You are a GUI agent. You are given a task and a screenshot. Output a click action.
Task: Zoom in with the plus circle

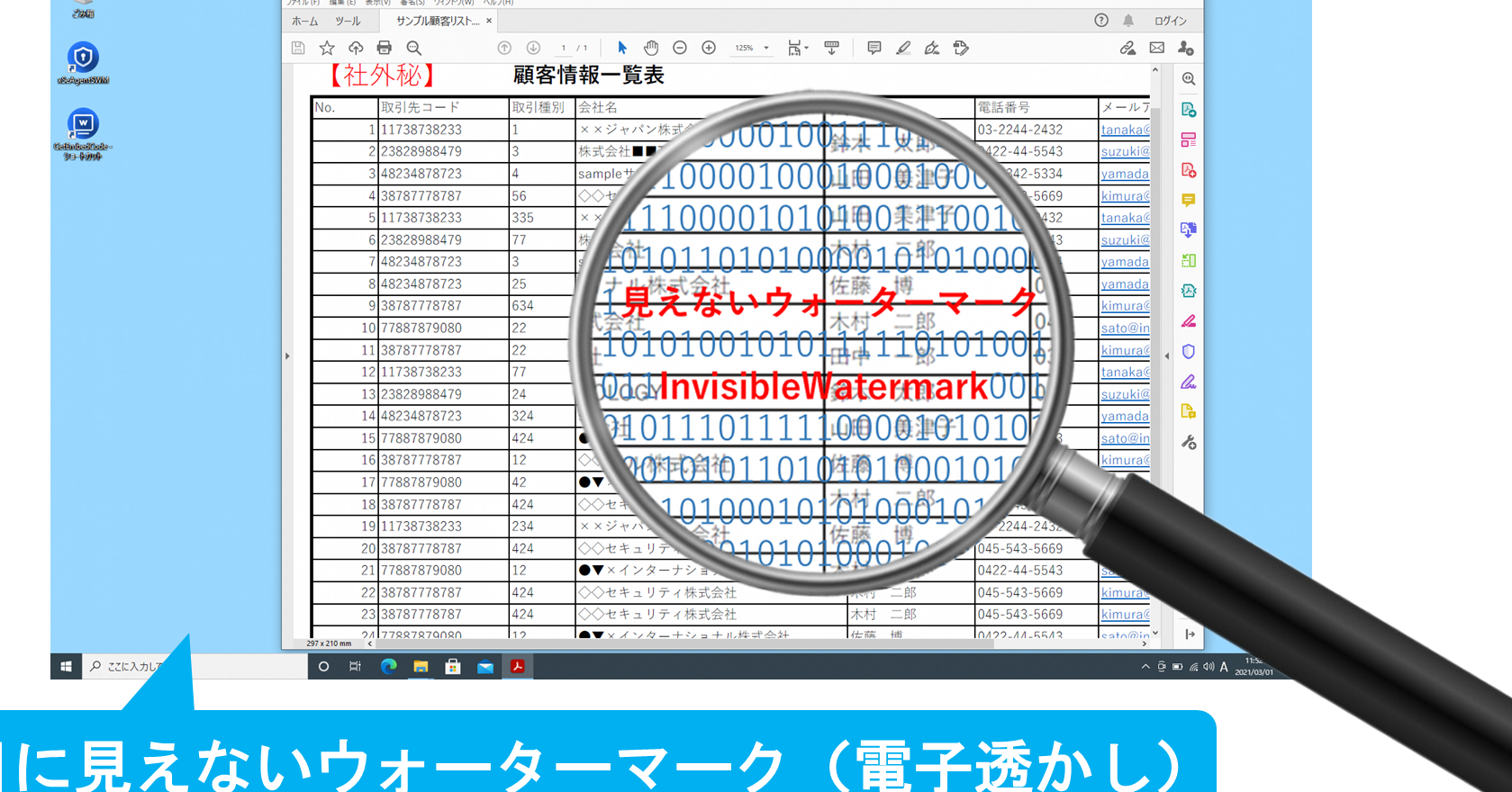(709, 48)
